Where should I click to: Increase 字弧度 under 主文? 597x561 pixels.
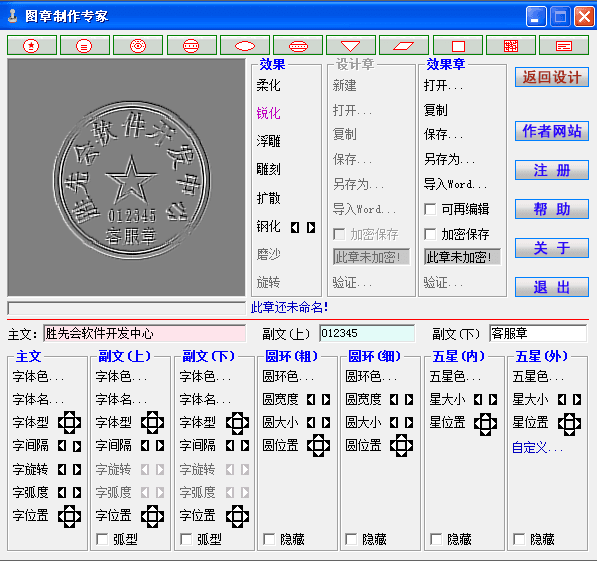click(77, 492)
